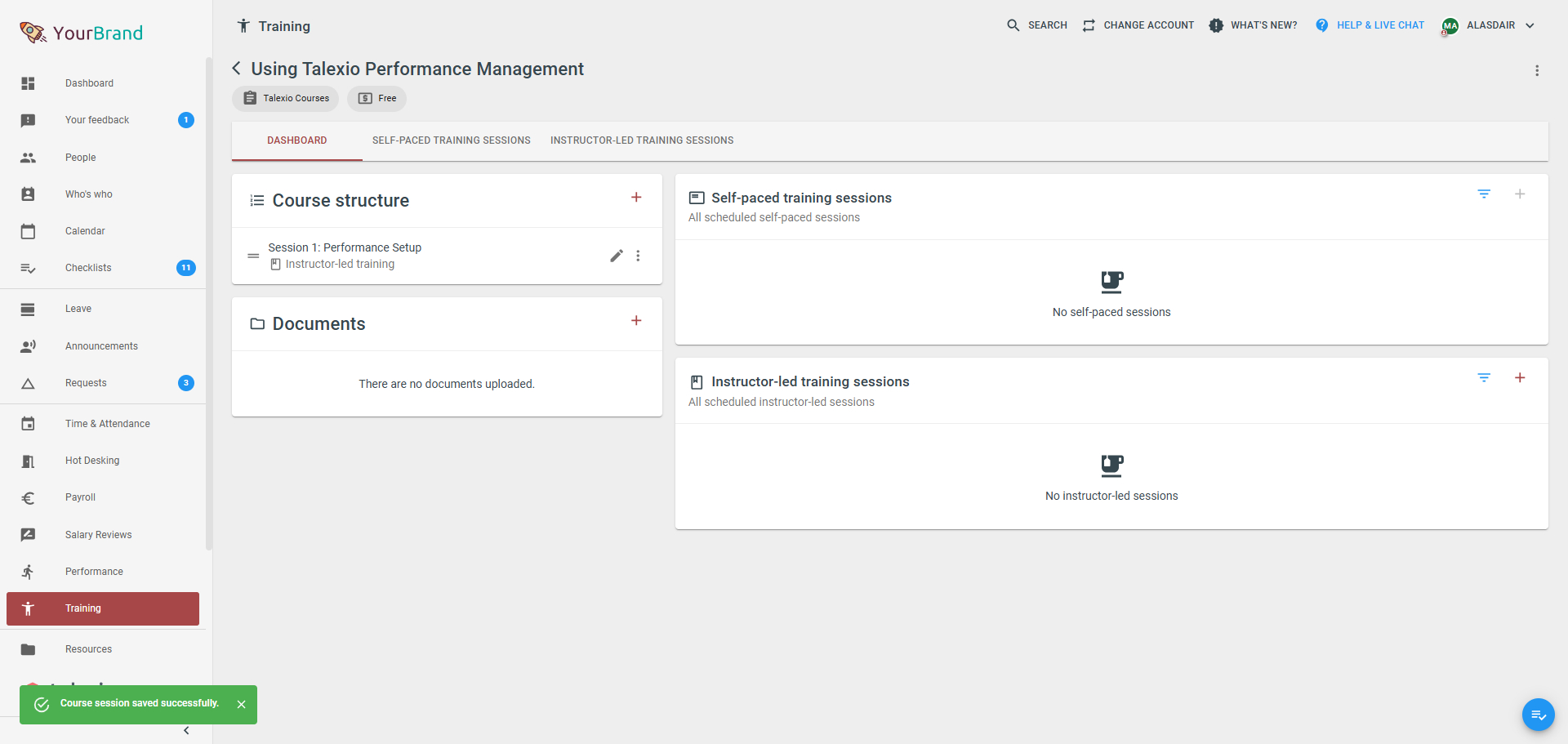Click the self-paced sessions plus icon
1568x744 pixels.
coord(1520,194)
